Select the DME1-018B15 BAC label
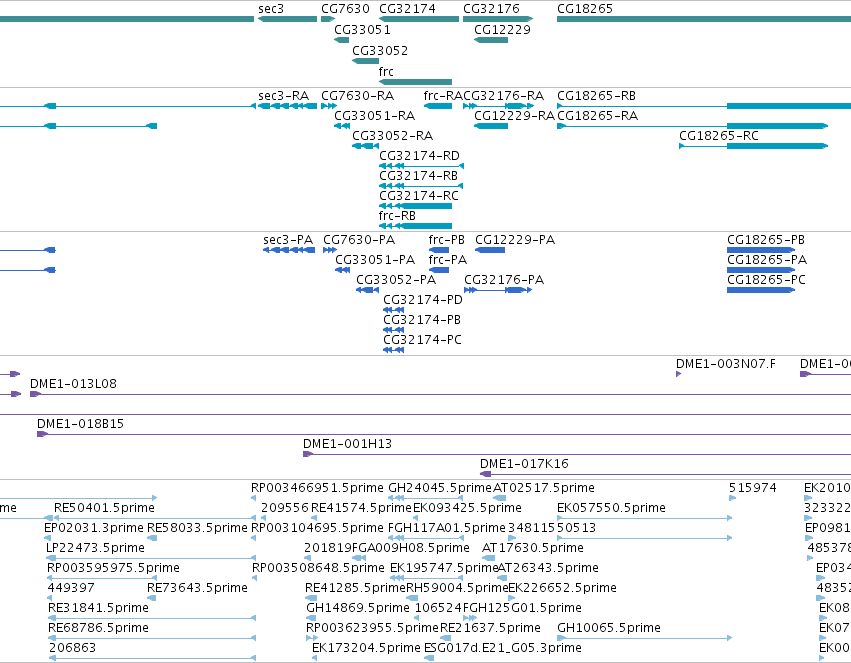 (80, 424)
